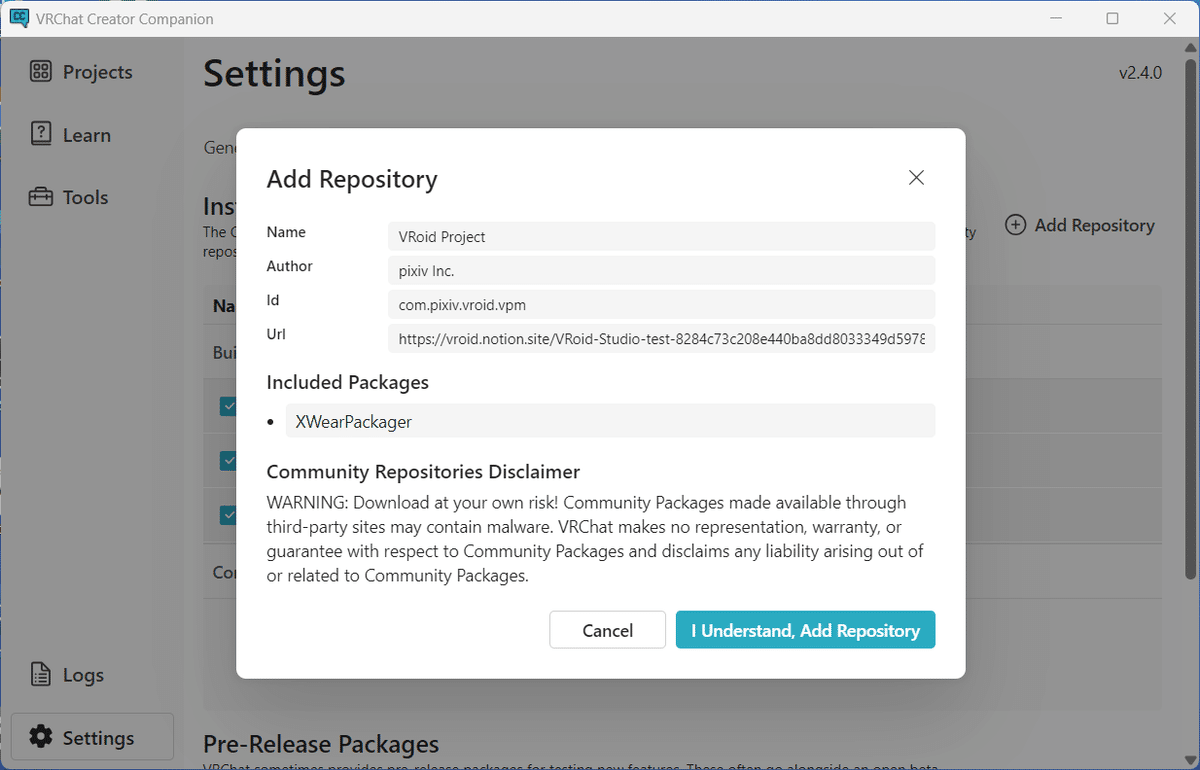Viewport: 1200px width, 770px height.
Task: Click the page vertical scrollbar
Action: [x=1190, y=318]
